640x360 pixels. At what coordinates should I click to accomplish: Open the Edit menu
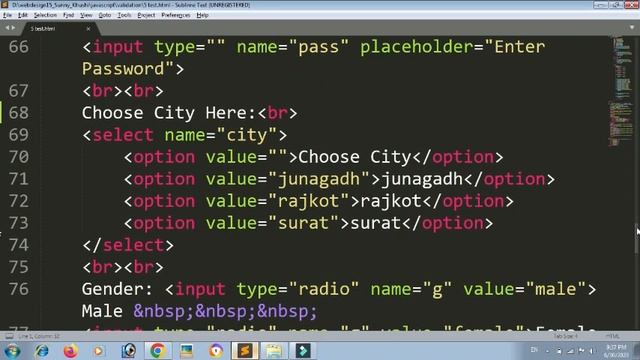[x=22, y=15]
